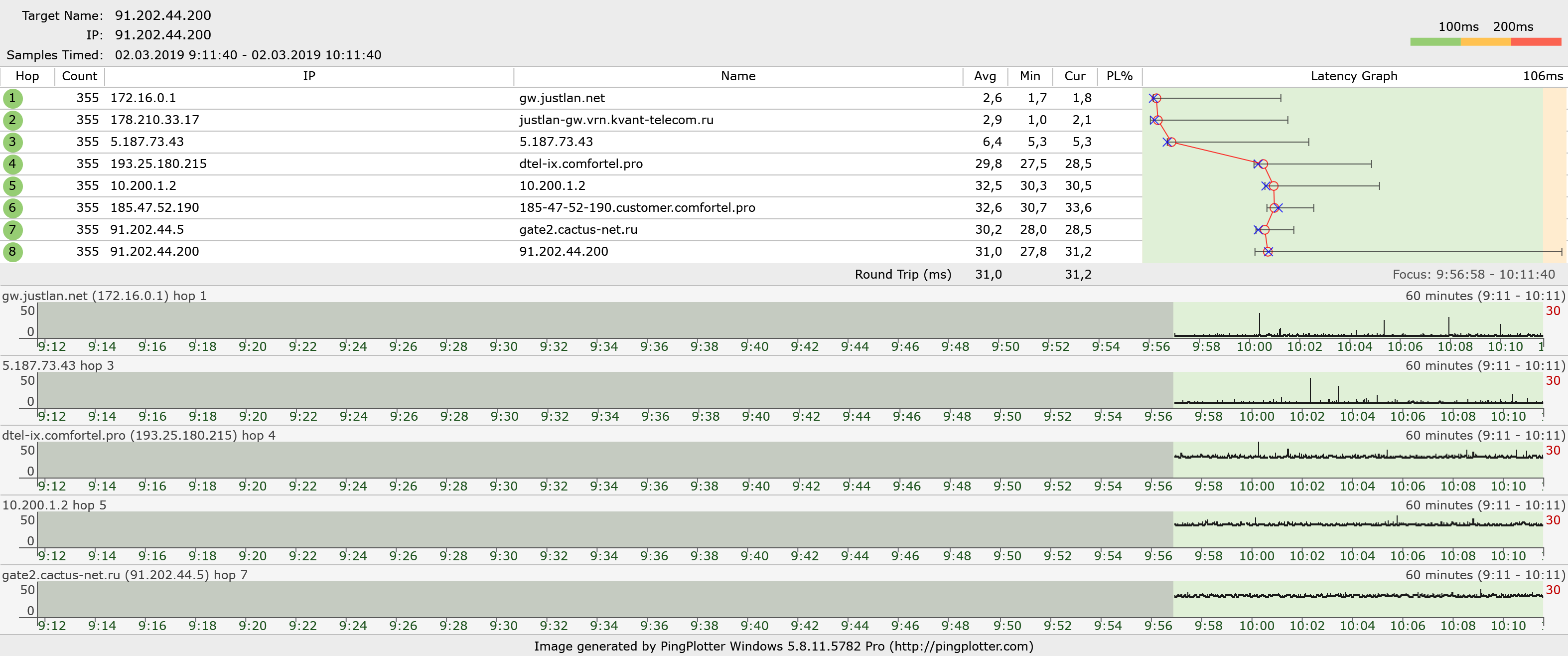Screen dimensions: 1568x656
Task: Click the IP column header
Action: pos(309,76)
